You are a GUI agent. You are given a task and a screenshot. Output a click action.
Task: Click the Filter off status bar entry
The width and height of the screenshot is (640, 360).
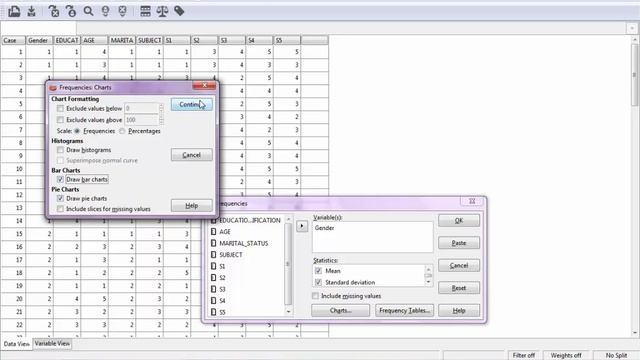click(524, 356)
